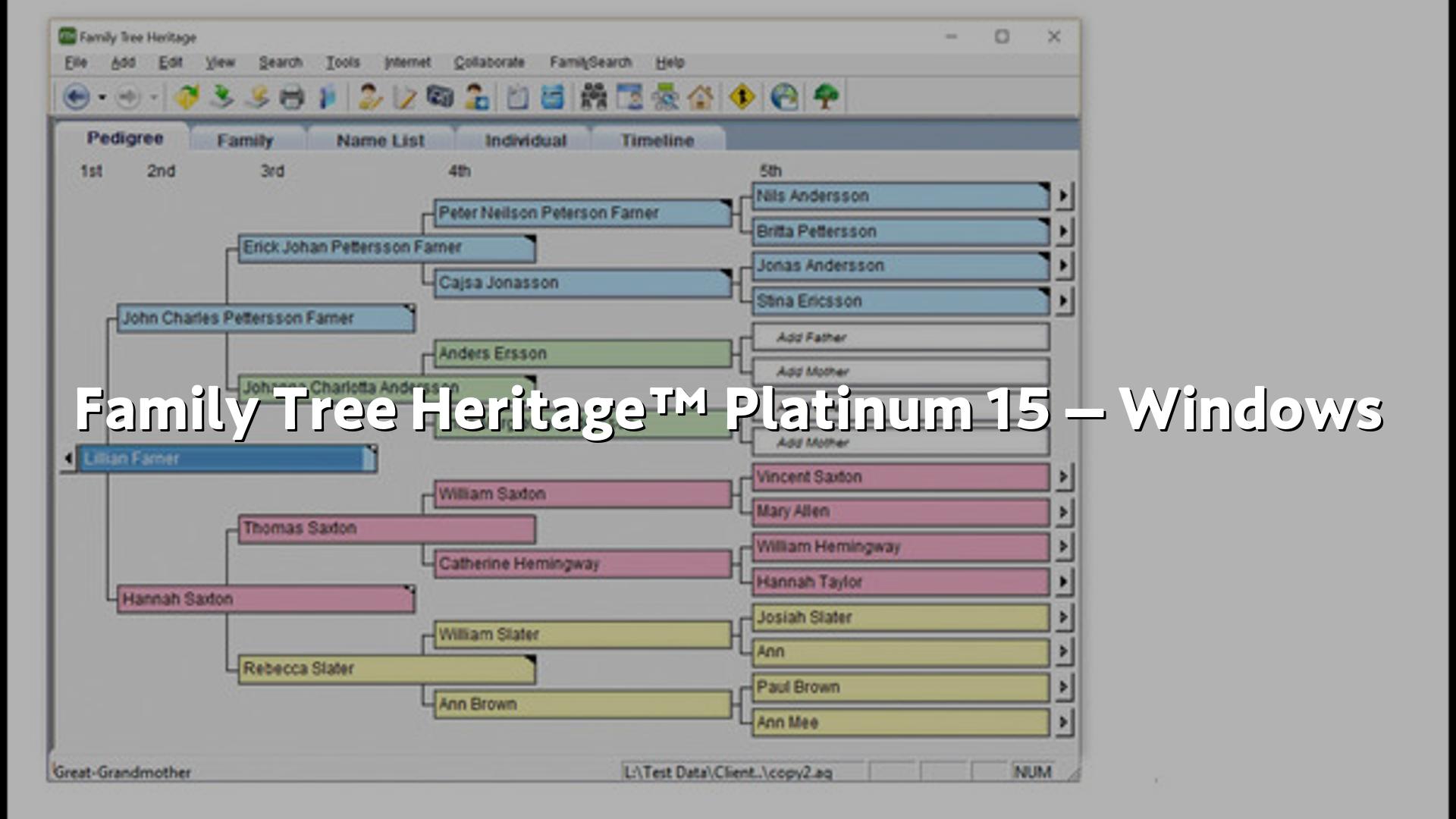Click the add person icon with plus
The width and height of the screenshot is (1456, 819).
click(475, 97)
